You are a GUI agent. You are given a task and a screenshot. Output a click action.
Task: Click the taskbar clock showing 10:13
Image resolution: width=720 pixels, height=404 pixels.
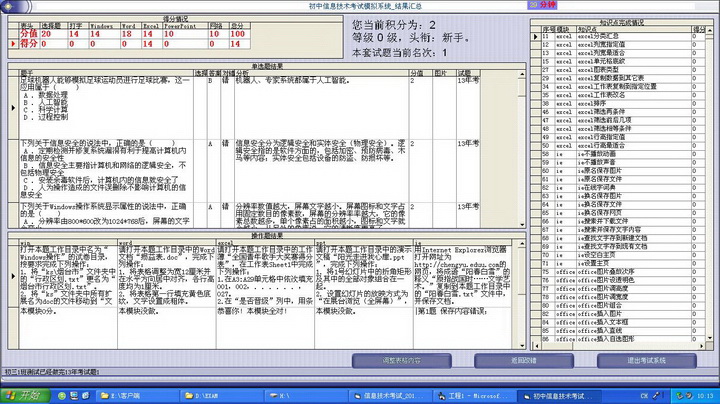(705, 395)
